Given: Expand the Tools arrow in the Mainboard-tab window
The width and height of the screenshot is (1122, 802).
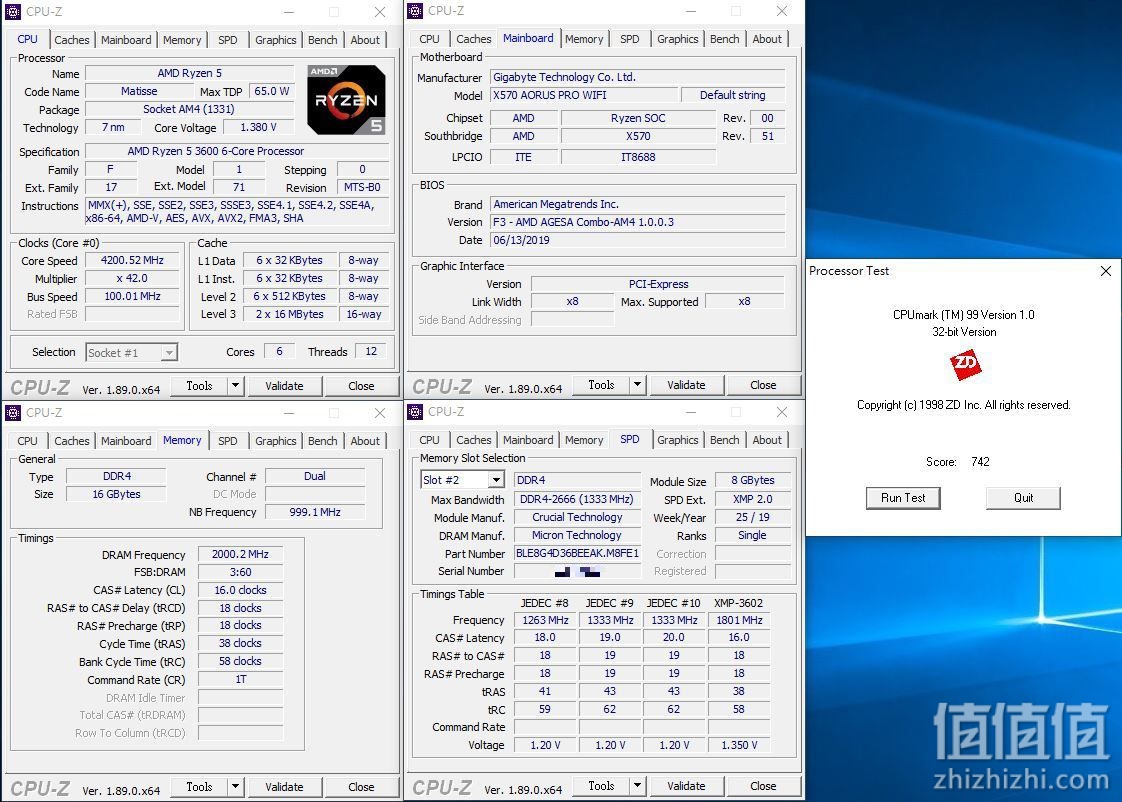Looking at the screenshot, I should tap(638, 385).
